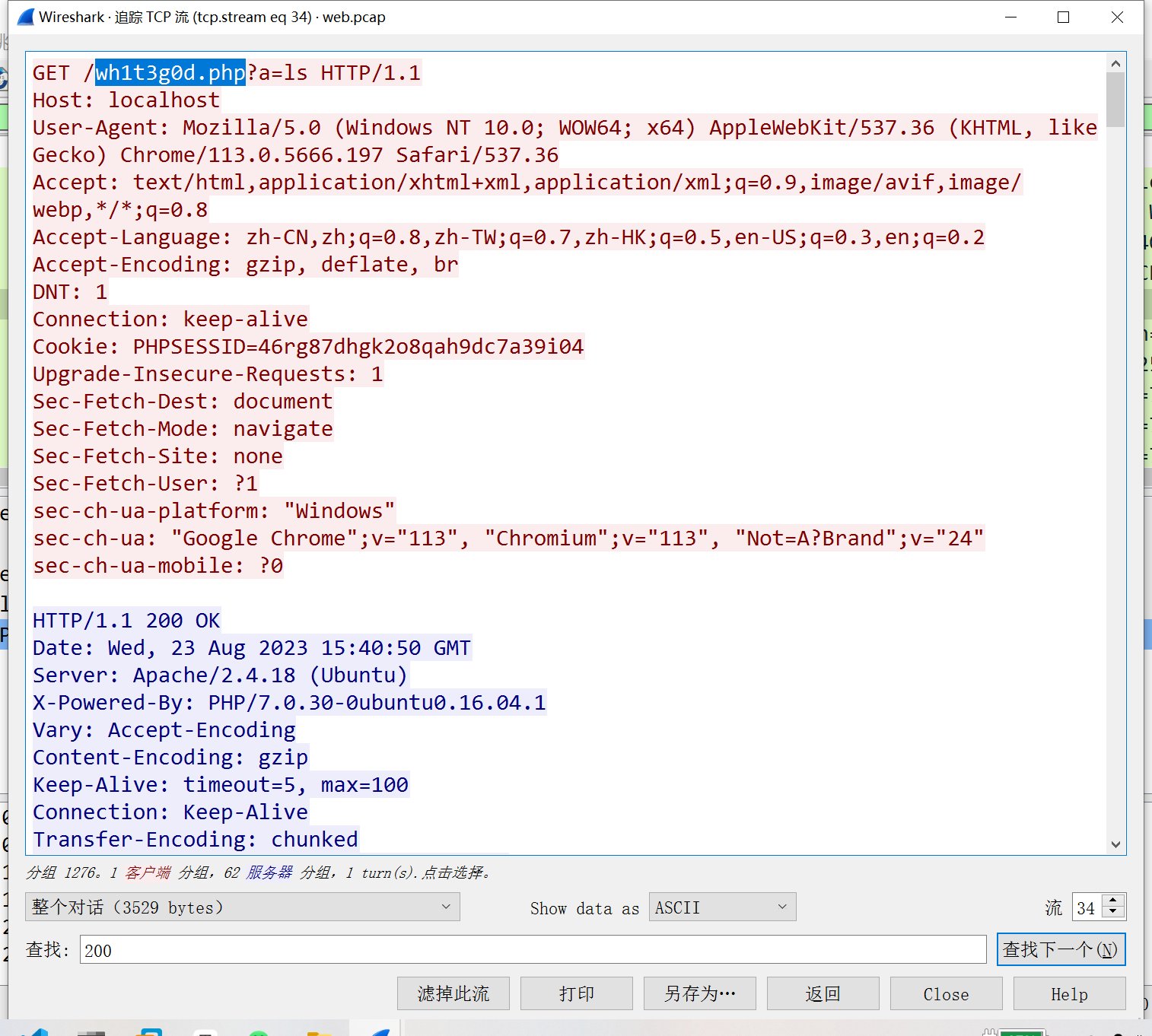Click the stream number field showing 34
The width and height of the screenshot is (1152, 1036).
[x=1088, y=907]
